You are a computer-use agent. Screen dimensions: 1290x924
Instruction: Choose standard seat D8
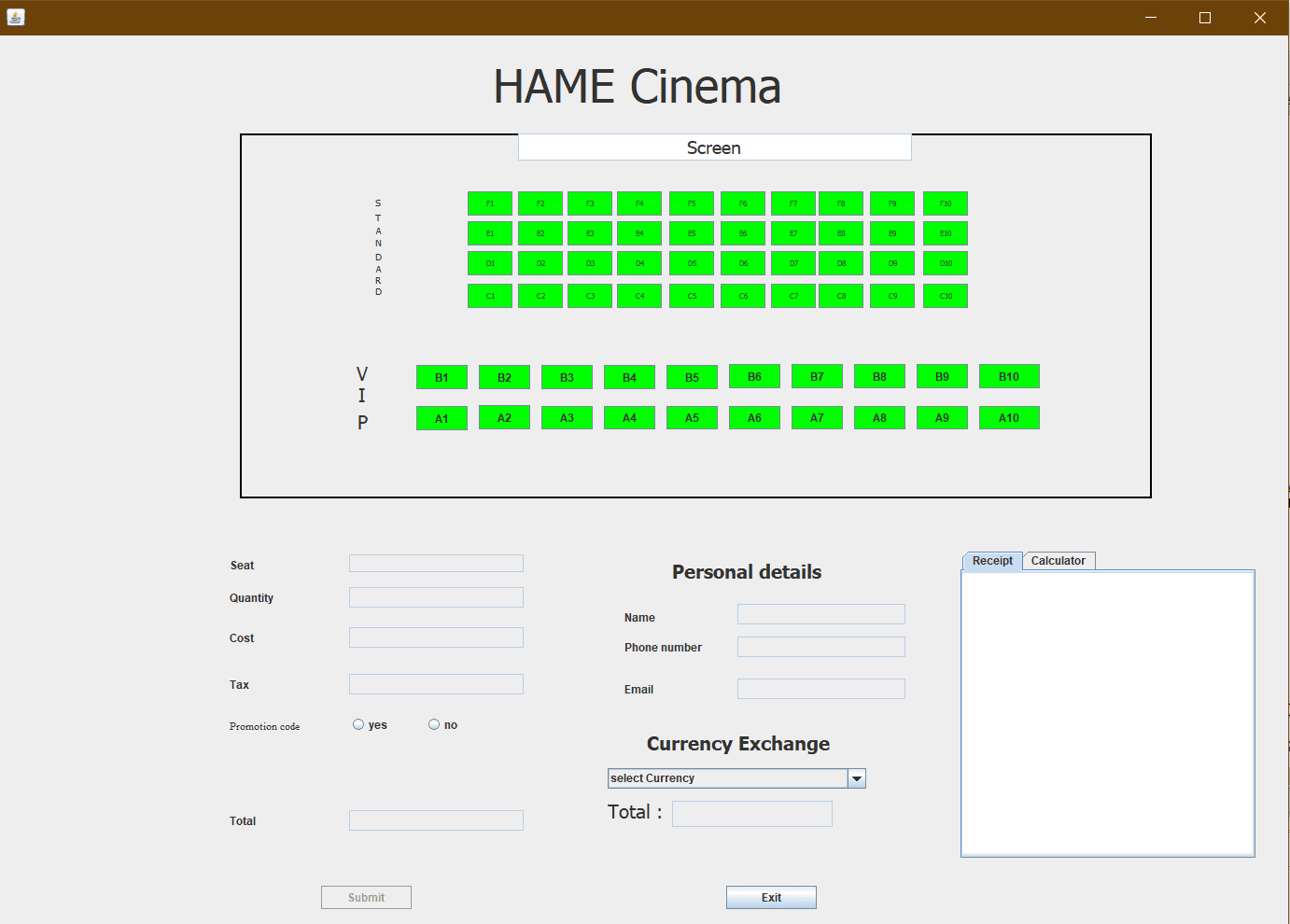(841, 263)
